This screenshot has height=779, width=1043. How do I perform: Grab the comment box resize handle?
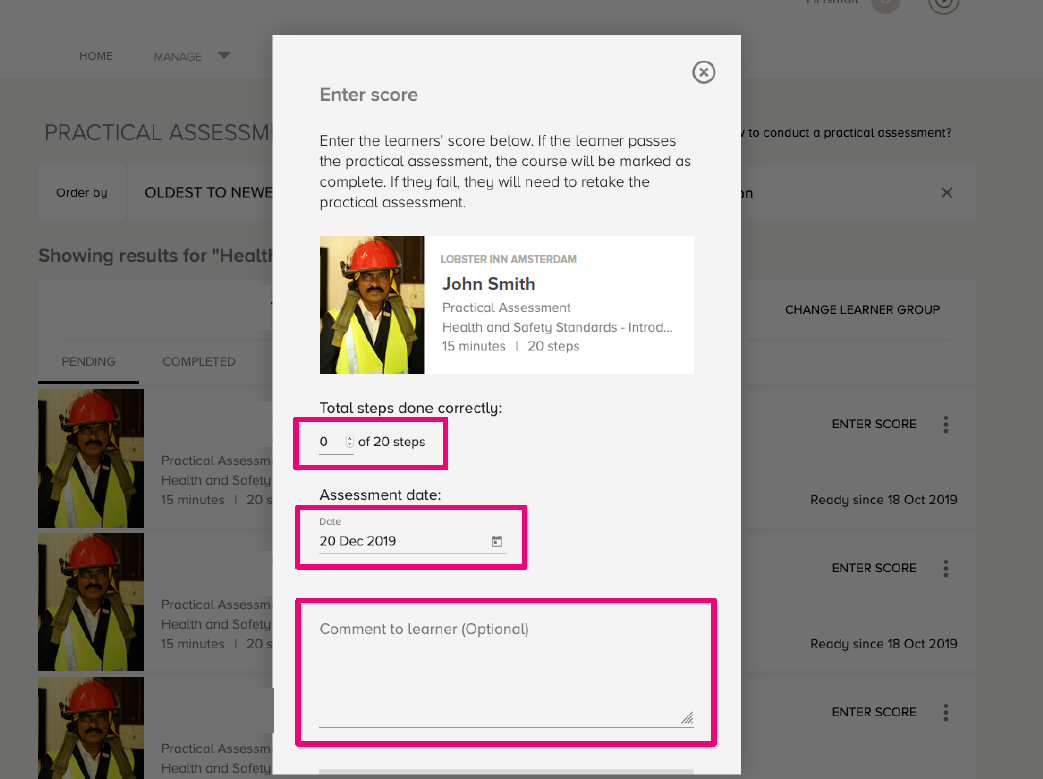point(687,717)
